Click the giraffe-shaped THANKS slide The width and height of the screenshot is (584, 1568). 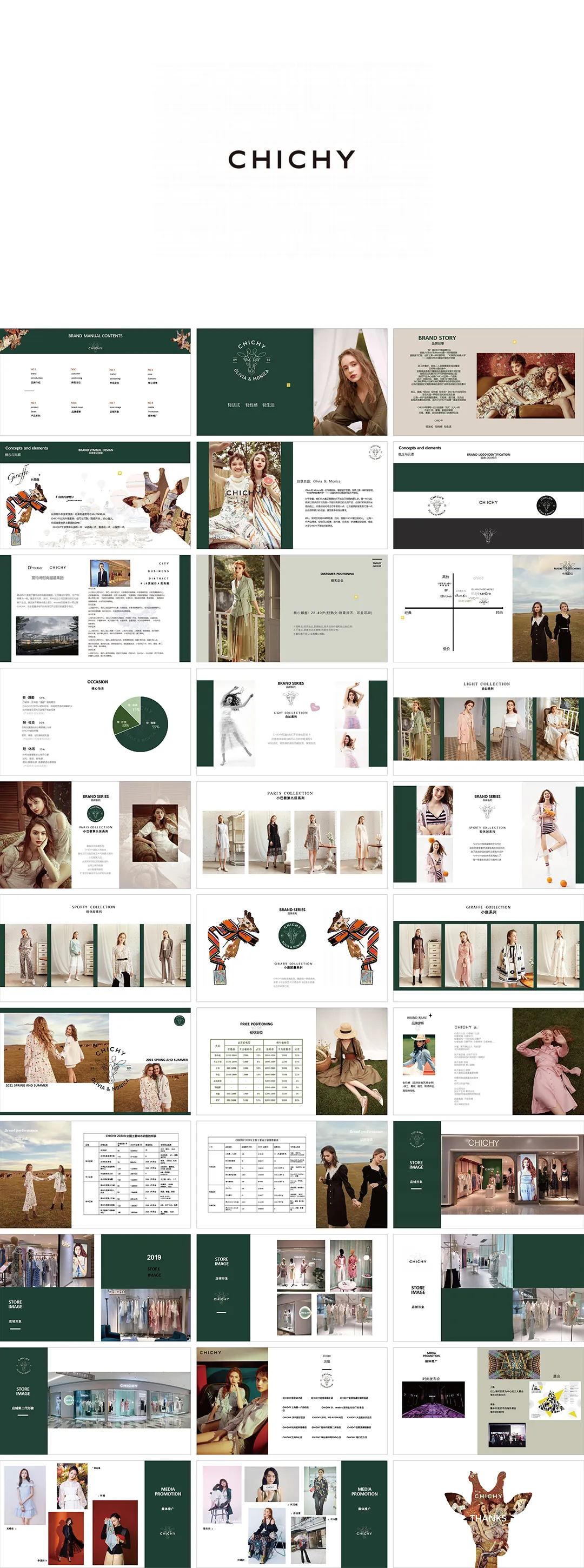(488, 1513)
